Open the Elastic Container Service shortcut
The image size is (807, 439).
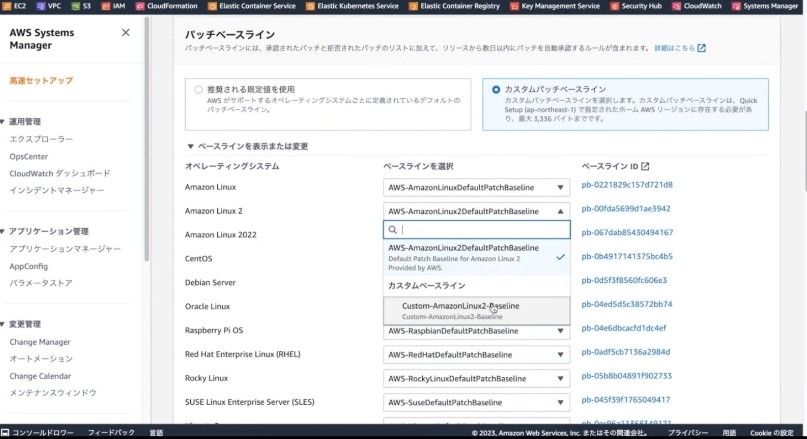click(x=252, y=6)
